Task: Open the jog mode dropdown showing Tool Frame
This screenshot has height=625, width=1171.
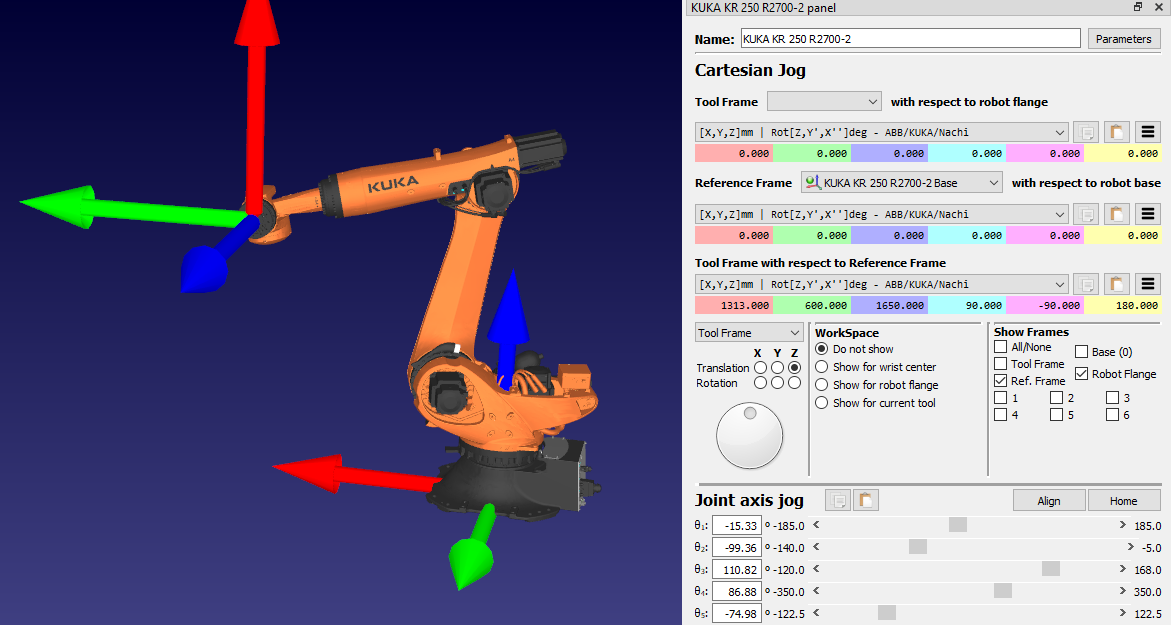Action: 750,333
